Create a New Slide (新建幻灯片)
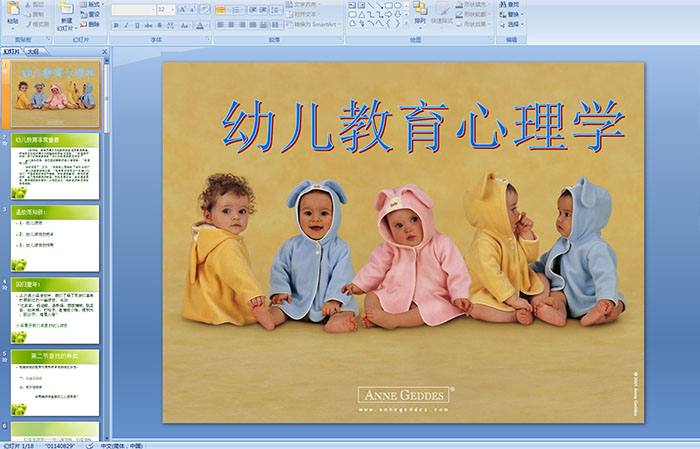The image size is (700, 449). click(67, 17)
